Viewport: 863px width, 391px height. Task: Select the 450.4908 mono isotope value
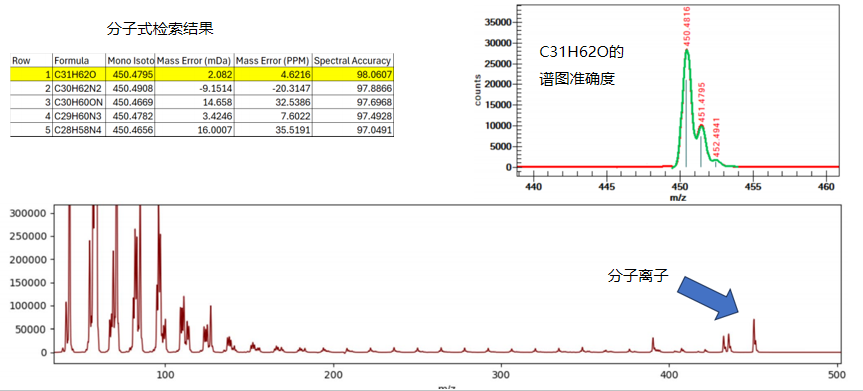coord(130,88)
